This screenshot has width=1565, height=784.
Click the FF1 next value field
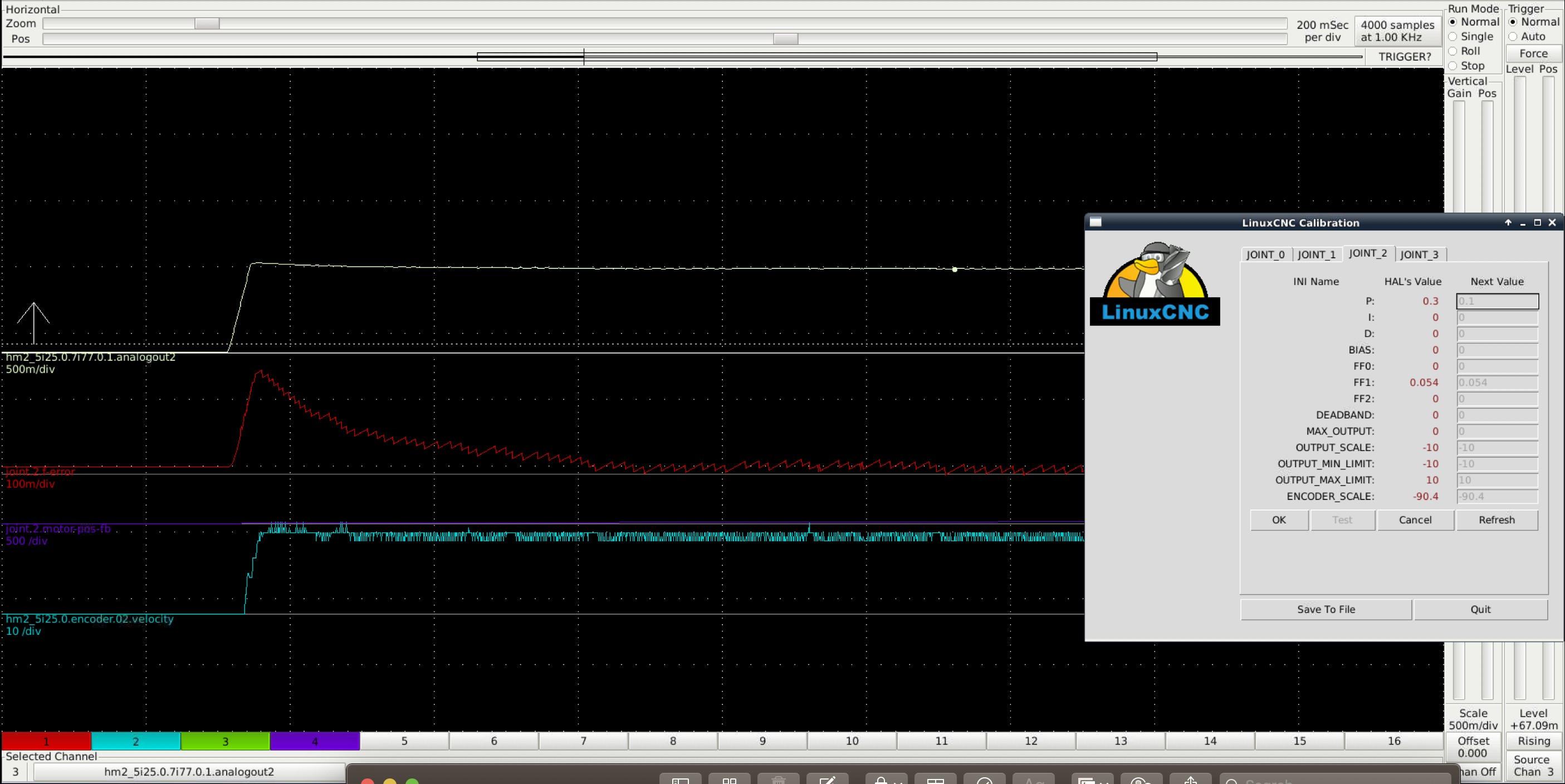(1497, 383)
